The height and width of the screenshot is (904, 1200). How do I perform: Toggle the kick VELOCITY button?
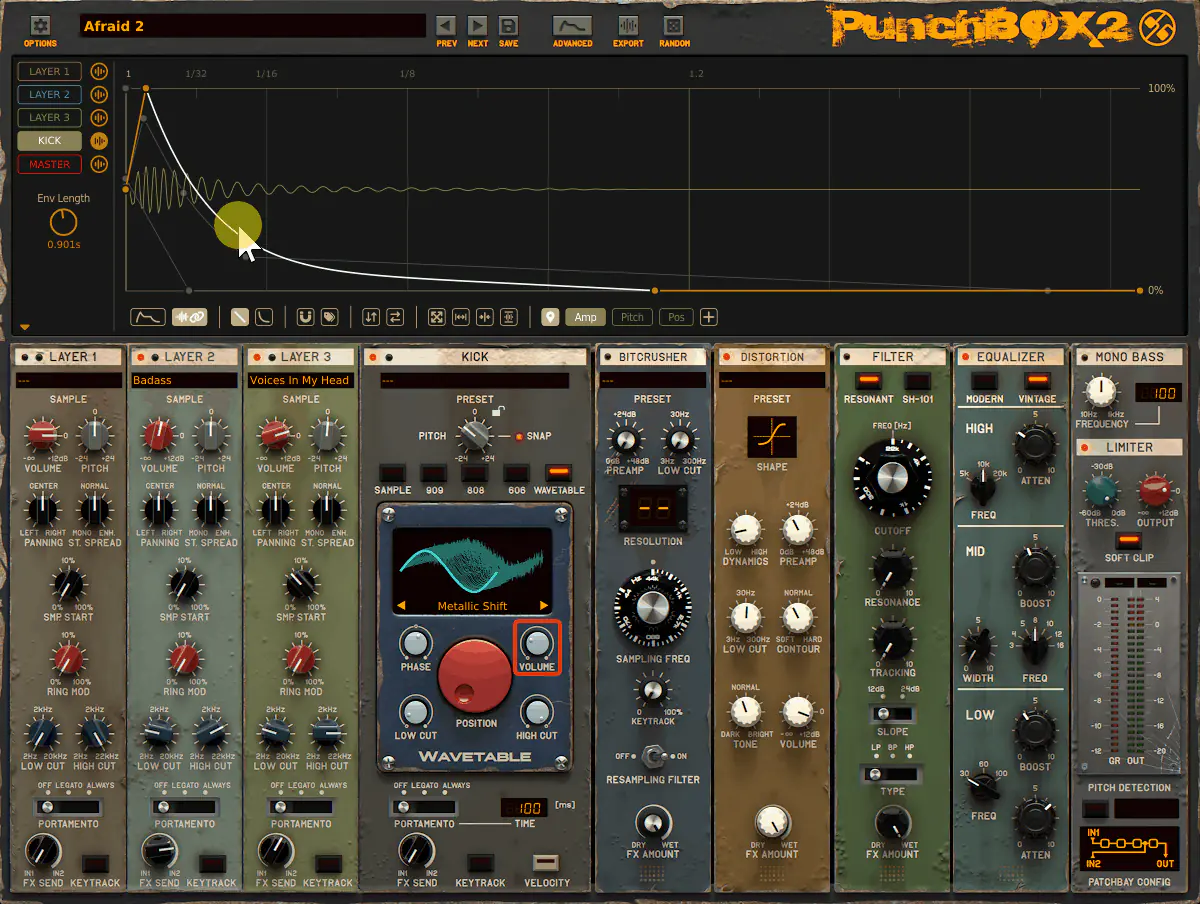coord(547,863)
